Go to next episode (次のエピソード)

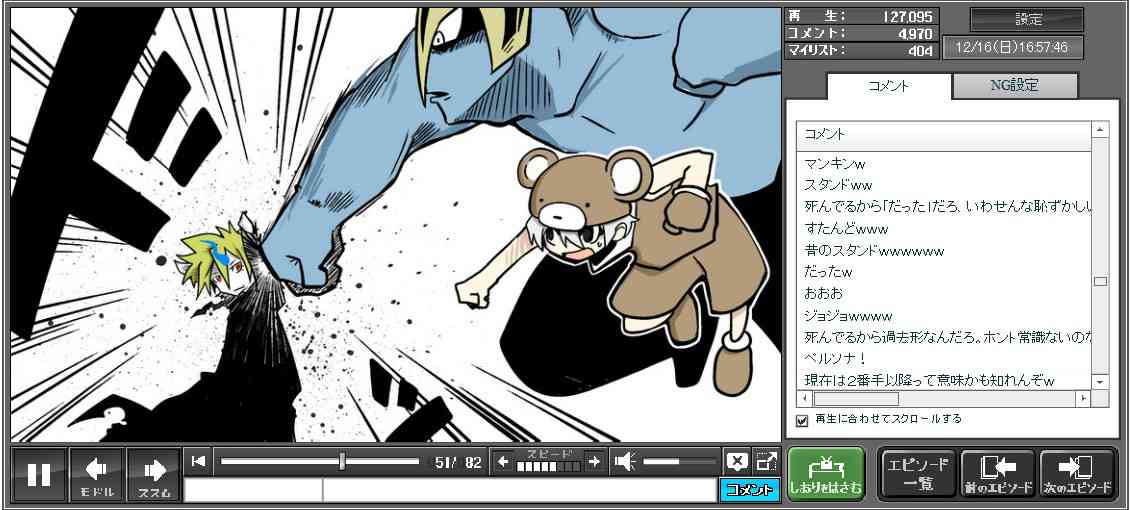point(1077,474)
